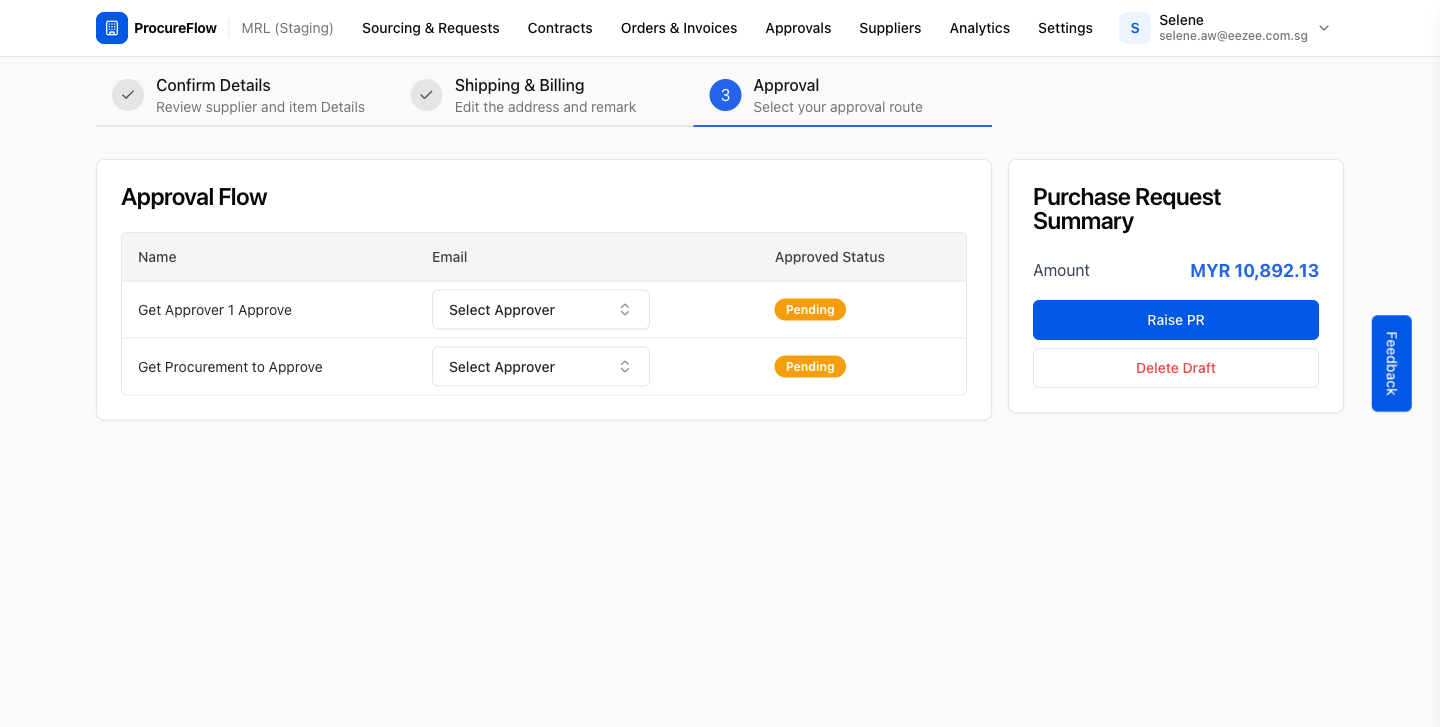Click the ProcureFlow brand name

(175, 28)
